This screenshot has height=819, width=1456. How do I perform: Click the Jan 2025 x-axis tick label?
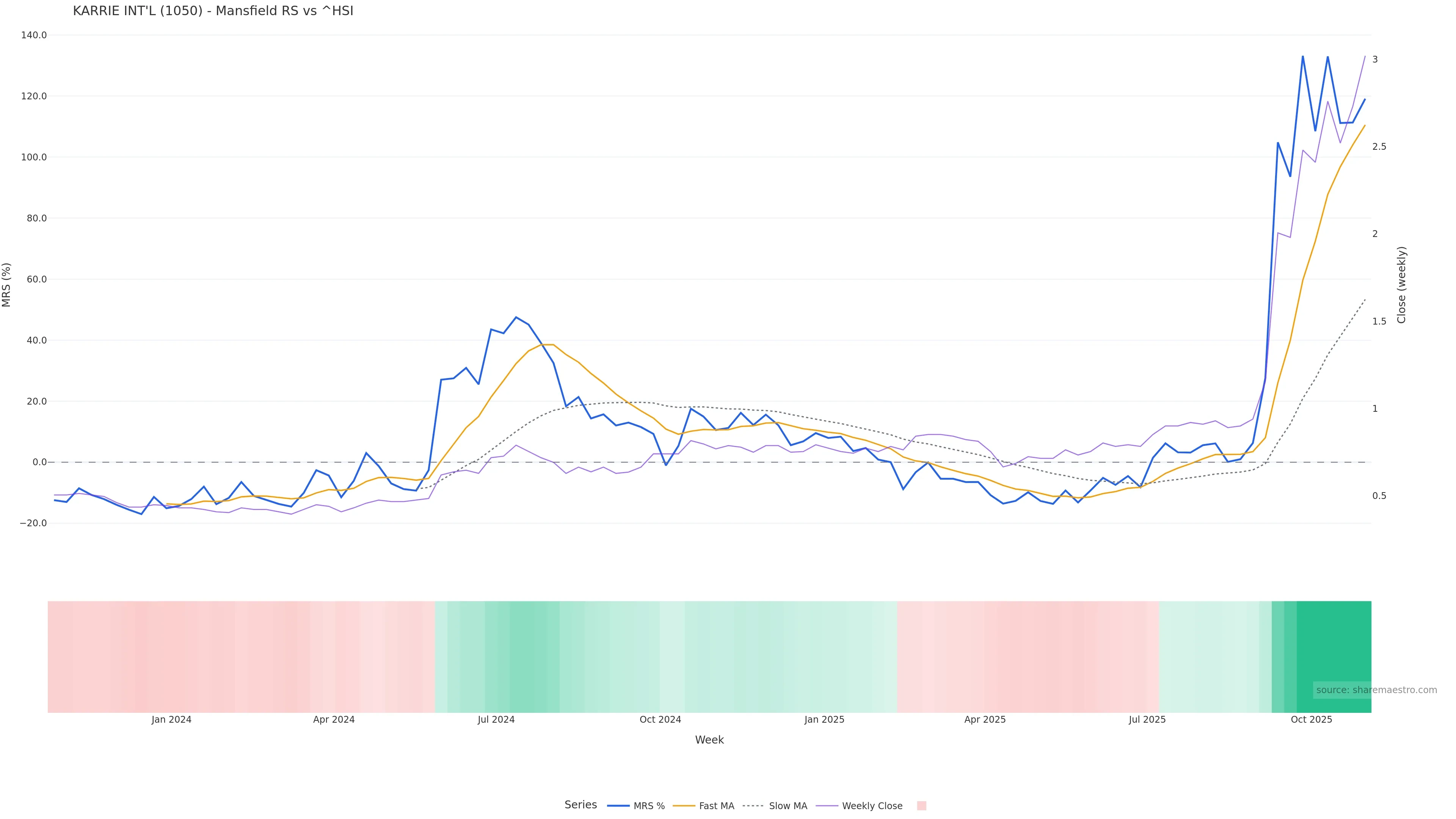click(824, 720)
